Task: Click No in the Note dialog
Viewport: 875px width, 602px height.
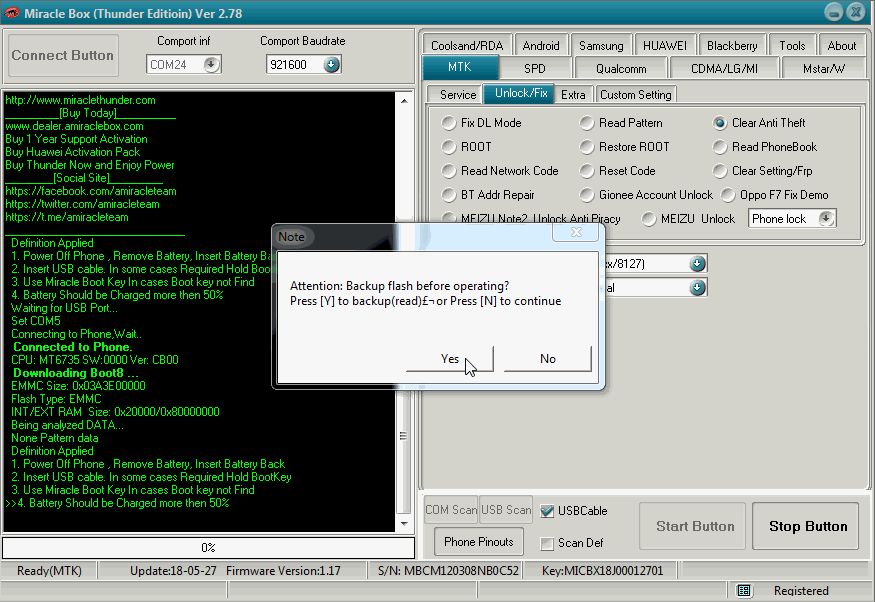Action: (547, 359)
